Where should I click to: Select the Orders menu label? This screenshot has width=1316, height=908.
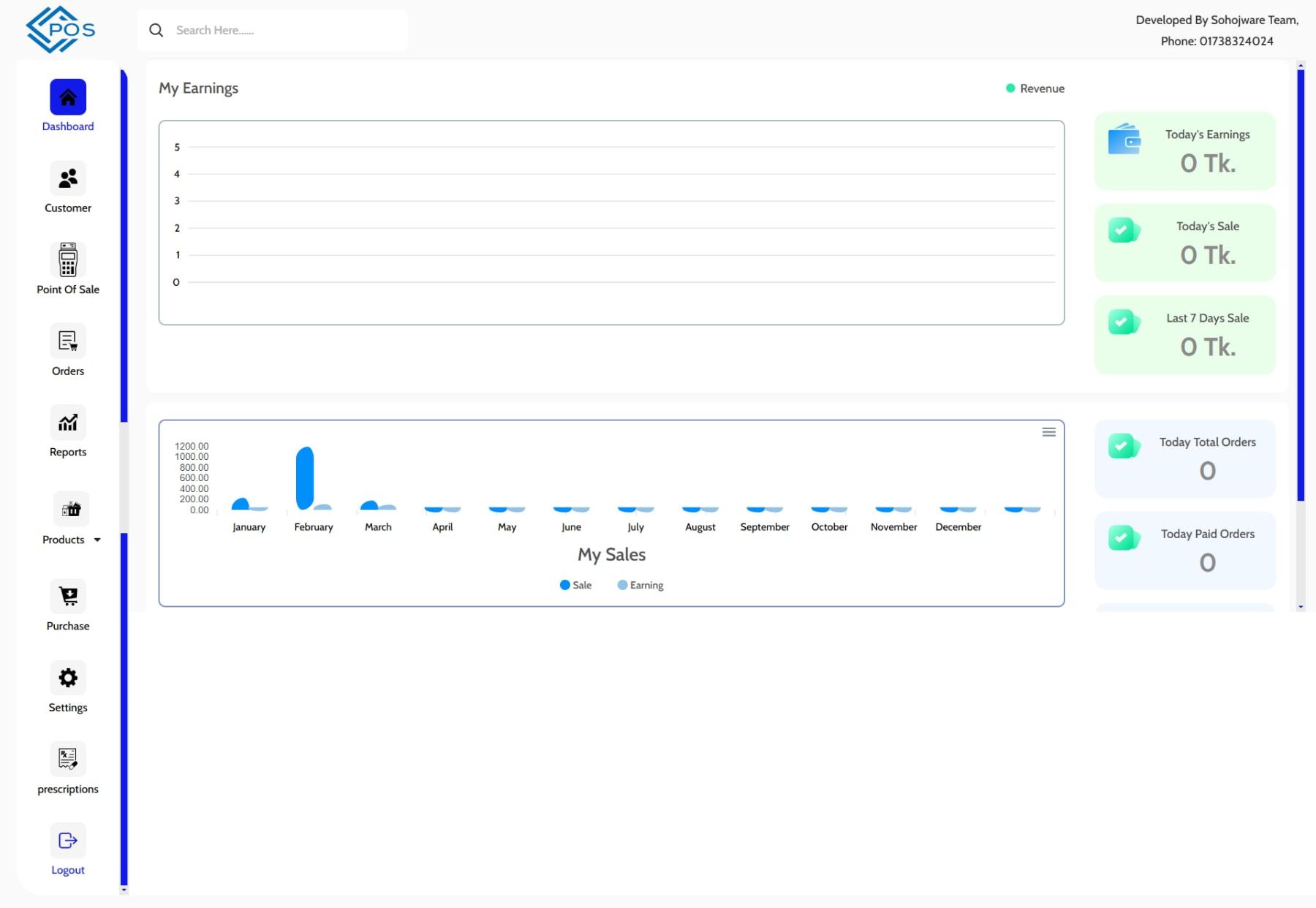(x=68, y=371)
